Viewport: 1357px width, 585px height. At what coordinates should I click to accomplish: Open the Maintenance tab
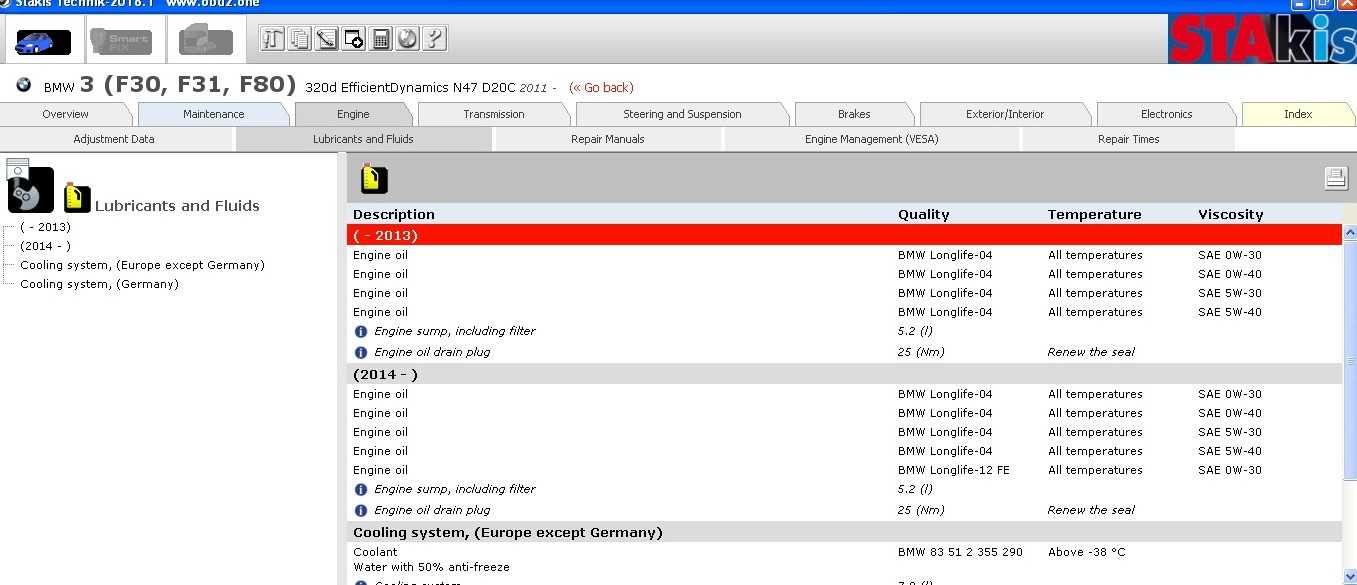point(214,114)
